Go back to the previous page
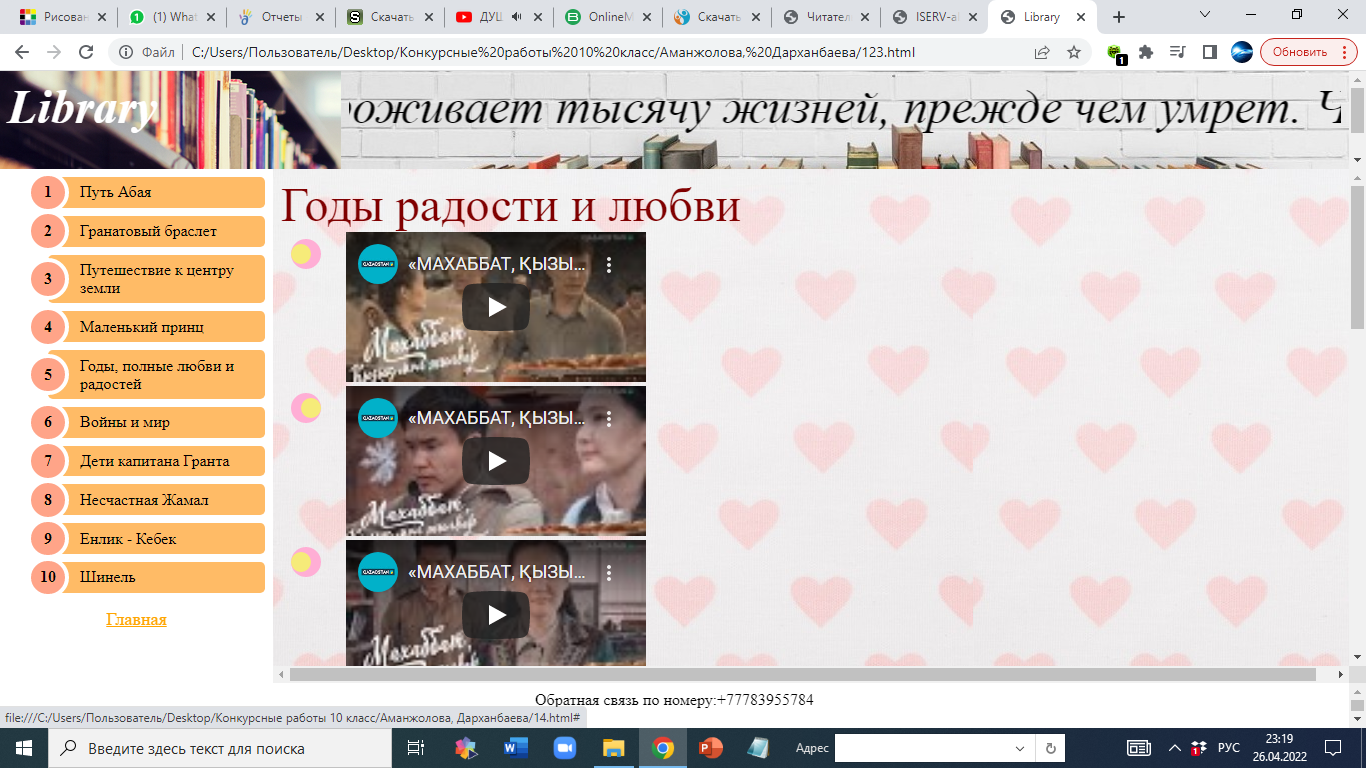 coord(22,52)
